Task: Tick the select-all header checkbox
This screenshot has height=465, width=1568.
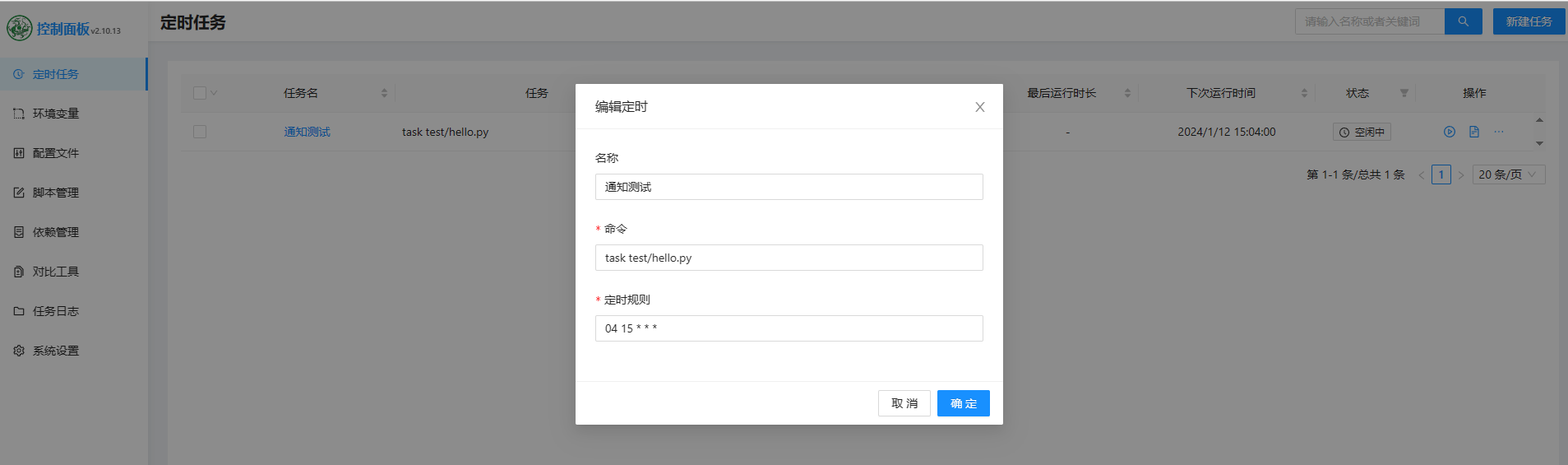Action: [x=200, y=93]
